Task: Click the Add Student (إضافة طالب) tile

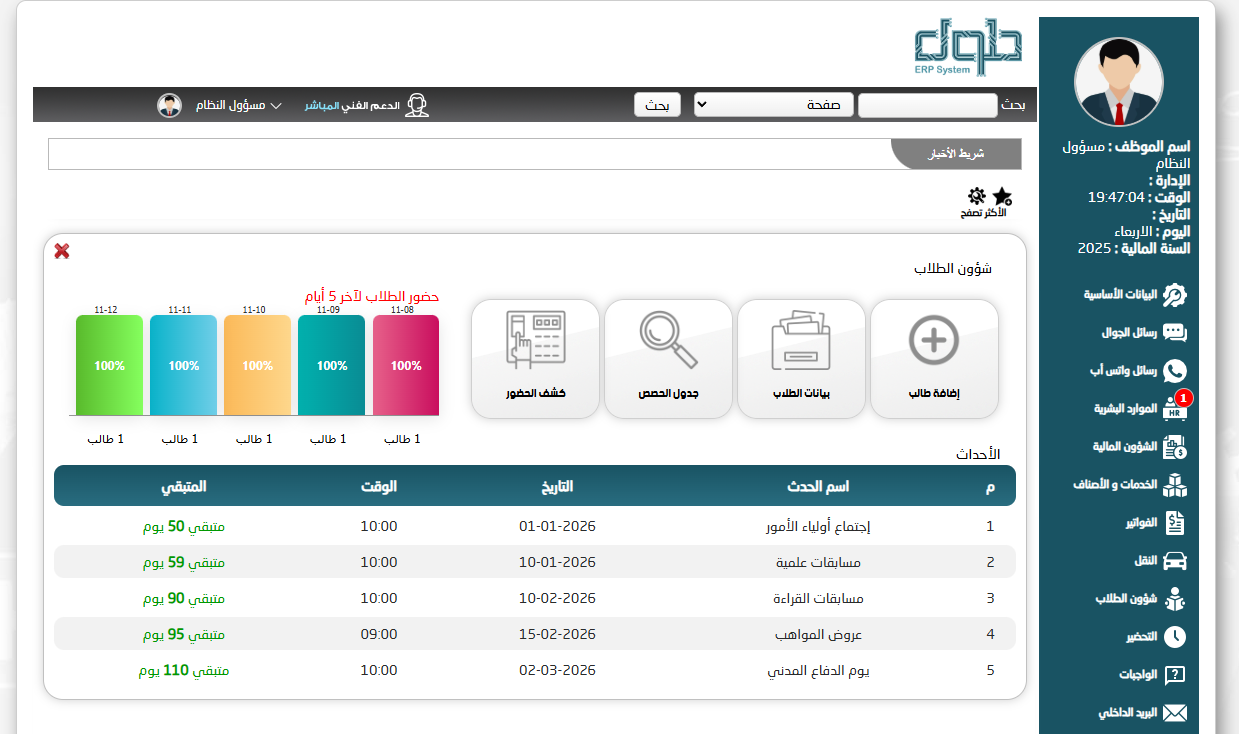Action: click(x=934, y=358)
